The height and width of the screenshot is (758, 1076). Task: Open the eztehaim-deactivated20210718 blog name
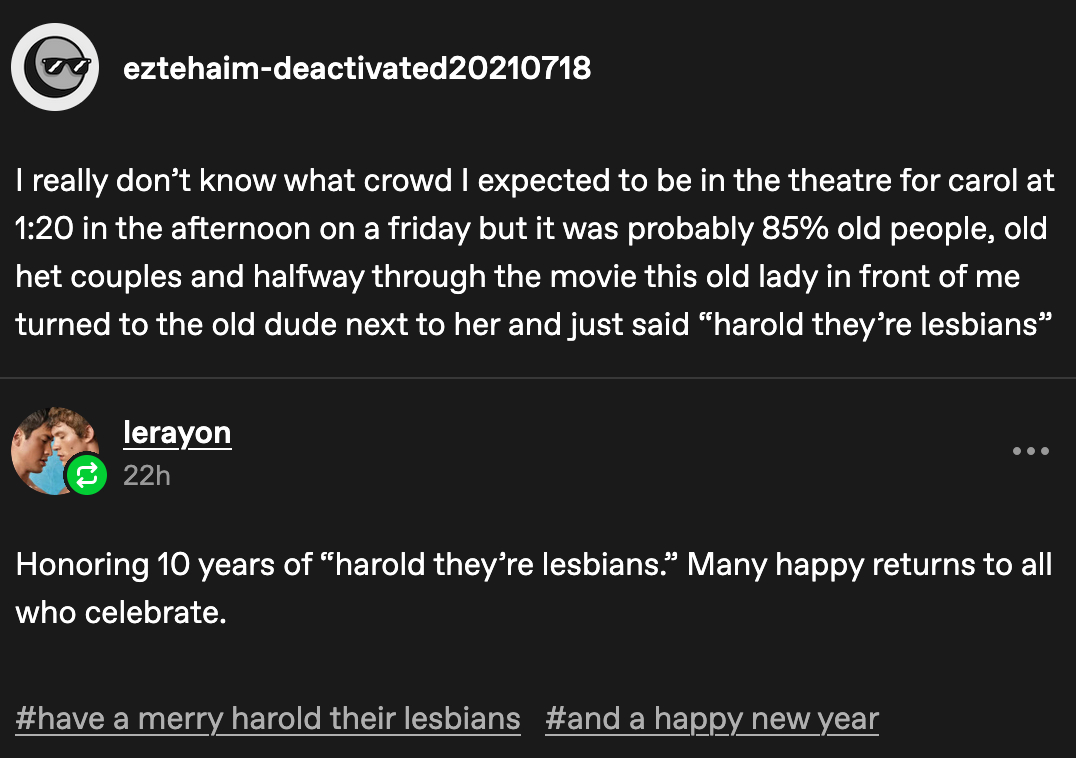(x=356, y=68)
